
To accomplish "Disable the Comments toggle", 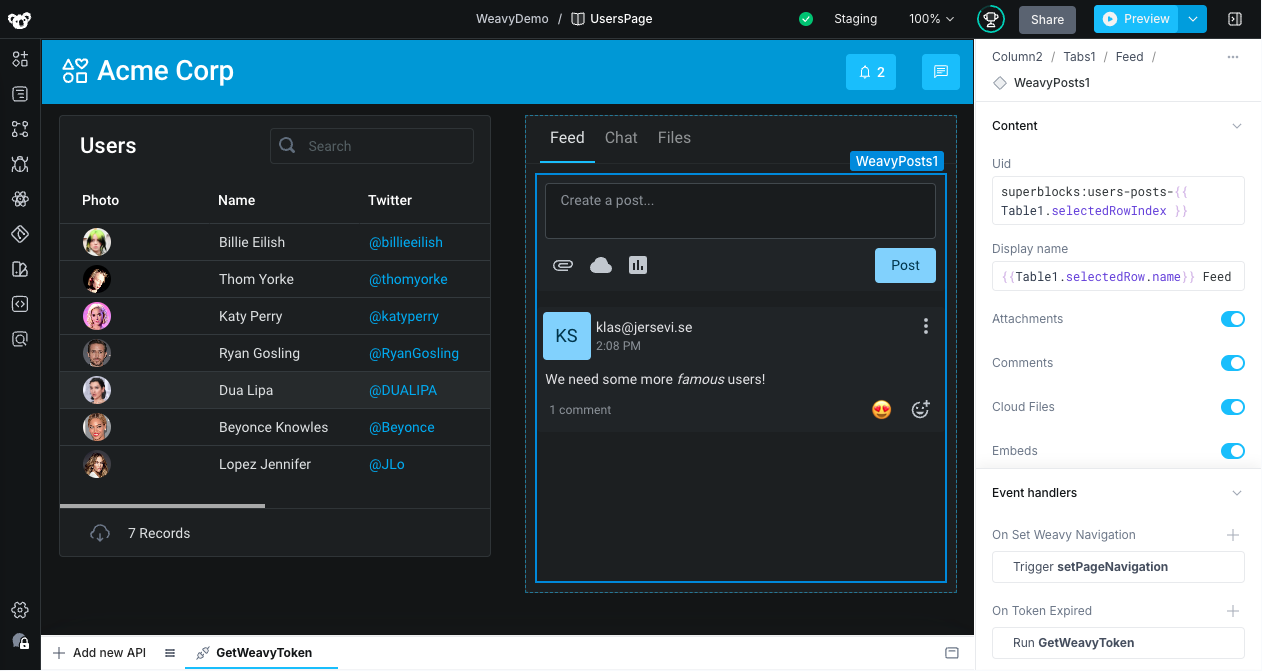I will (x=1233, y=363).
